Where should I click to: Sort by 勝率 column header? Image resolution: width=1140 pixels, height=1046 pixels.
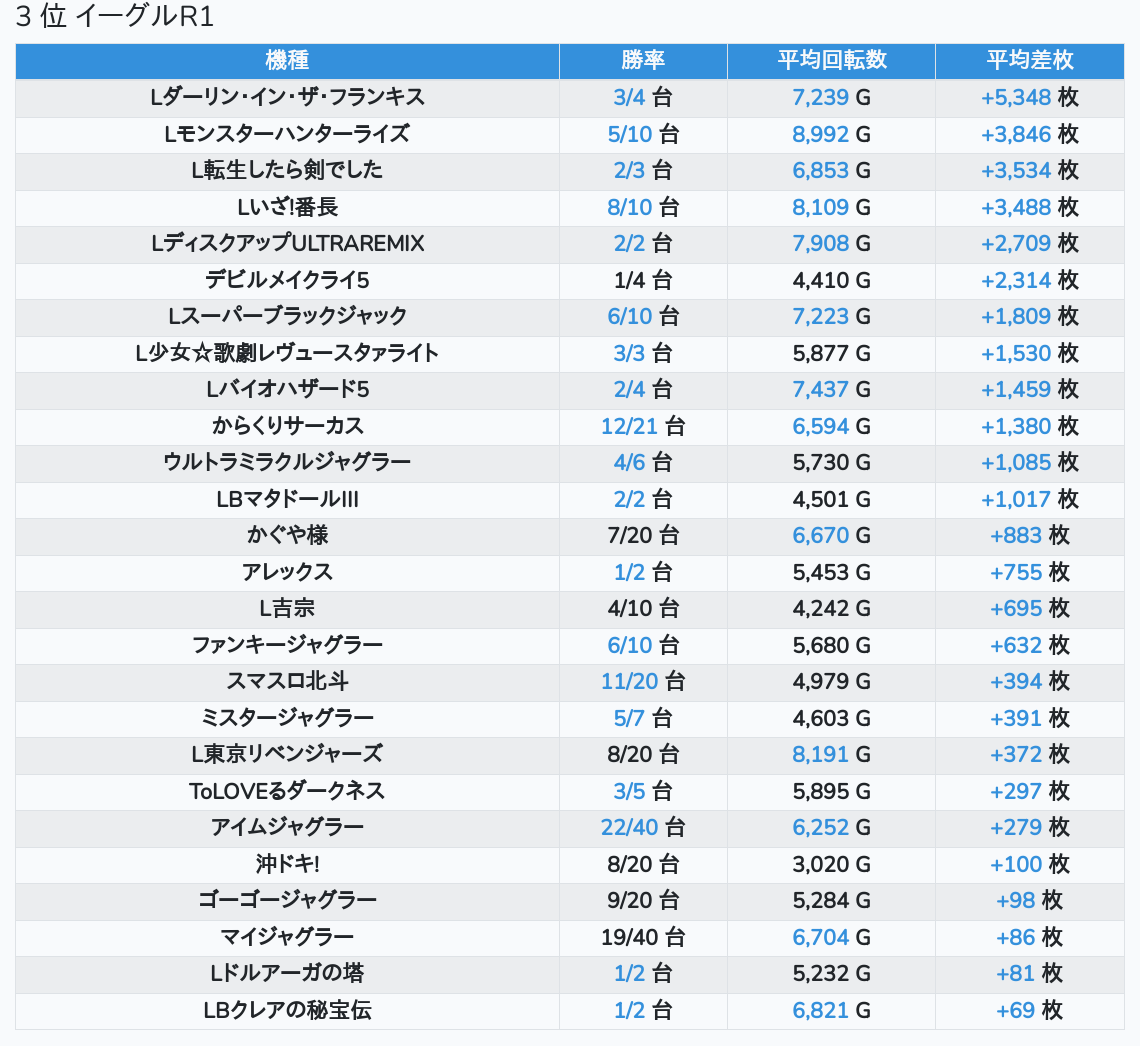click(x=642, y=61)
